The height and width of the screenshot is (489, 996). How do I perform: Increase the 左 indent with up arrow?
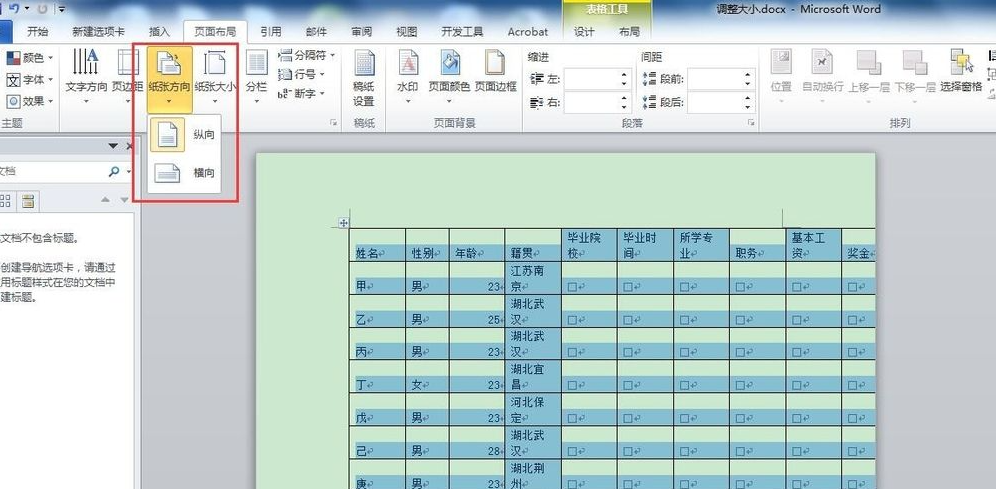click(x=624, y=75)
